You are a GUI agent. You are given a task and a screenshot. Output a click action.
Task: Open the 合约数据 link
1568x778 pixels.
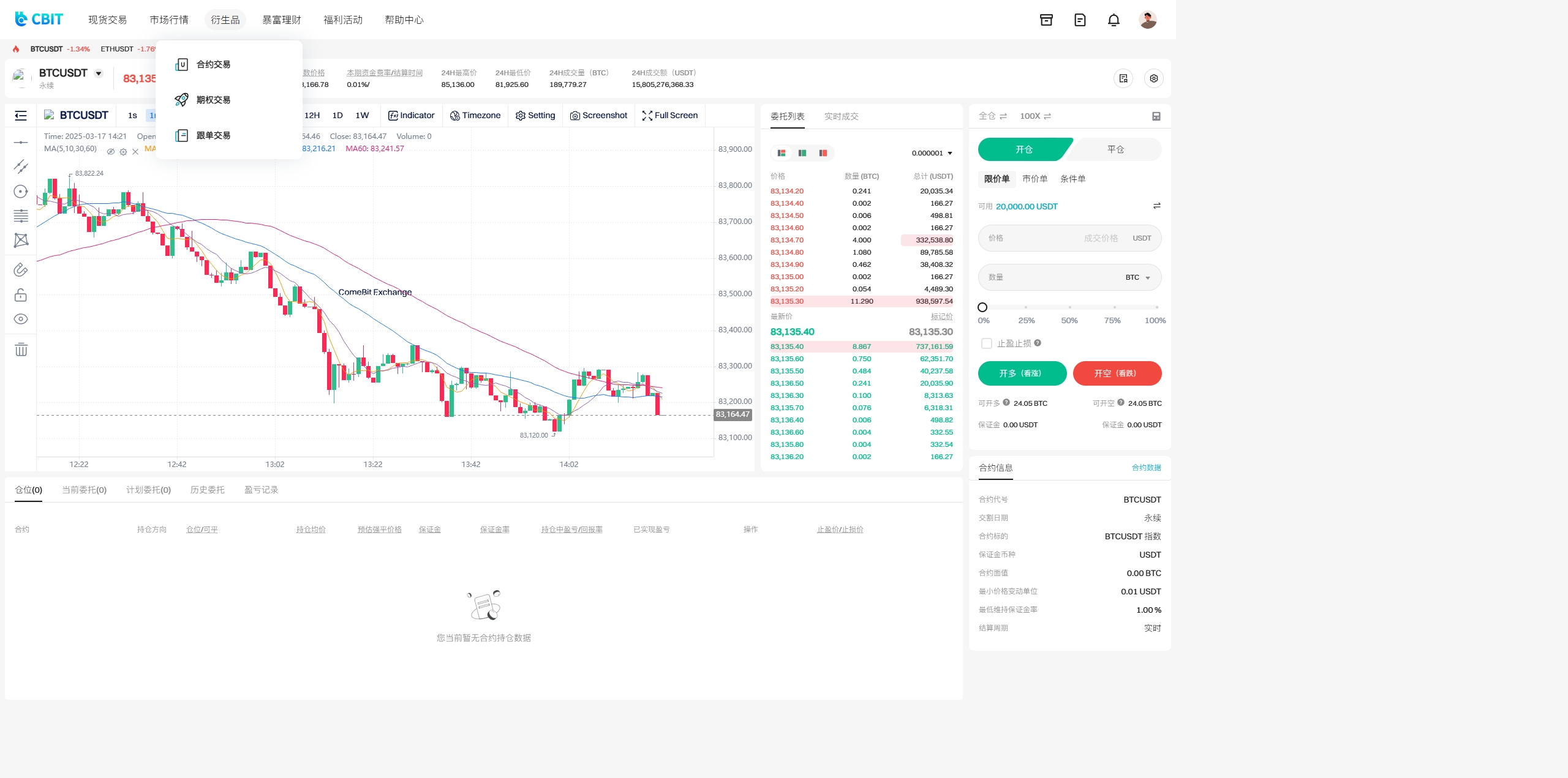(1146, 468)
